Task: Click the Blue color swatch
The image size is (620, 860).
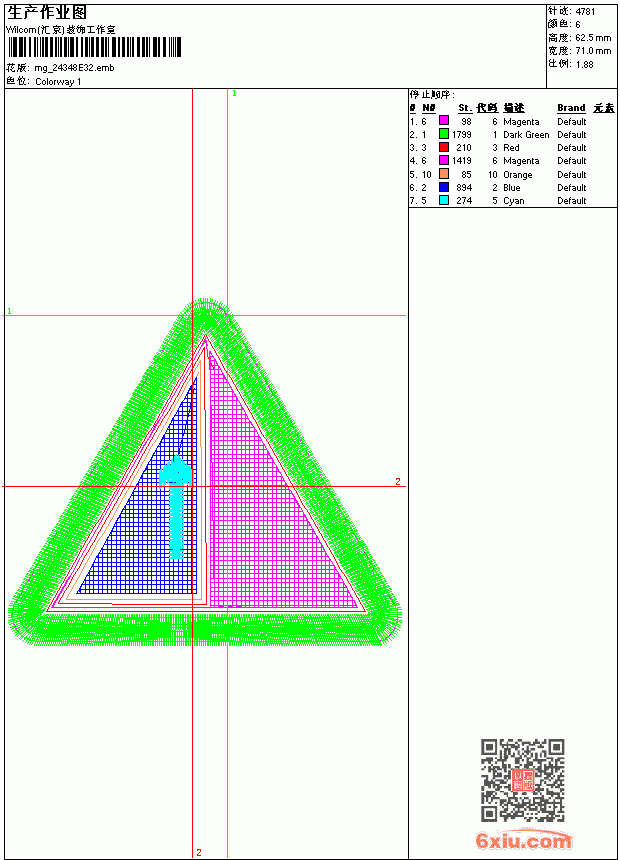Action: pyautogui.click(x=444, y=187)
